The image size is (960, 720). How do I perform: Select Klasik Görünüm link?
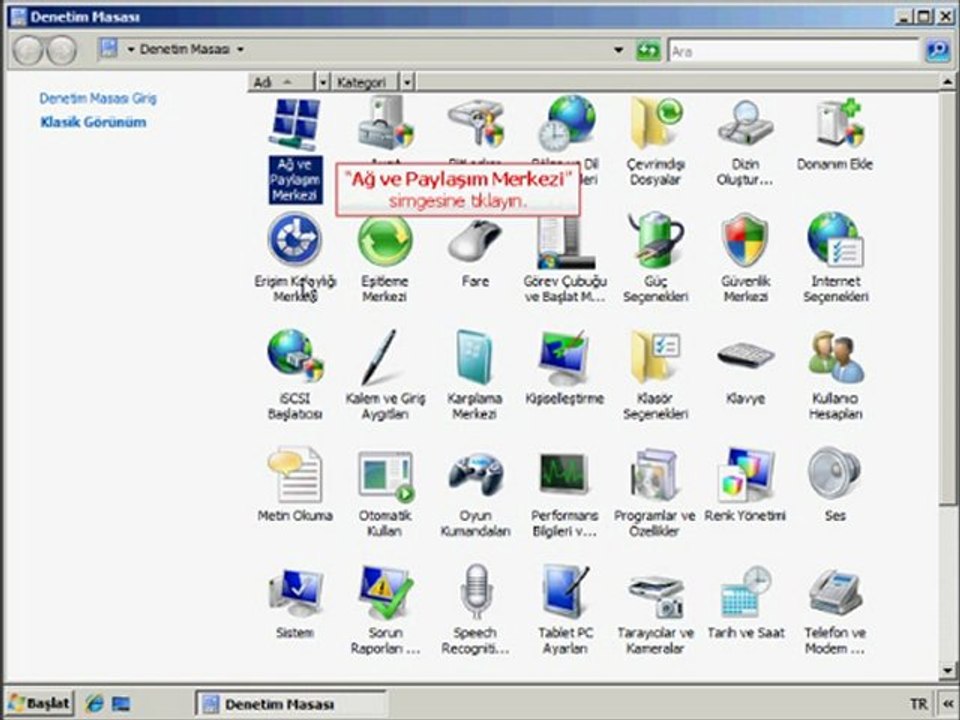coord(93,122)
